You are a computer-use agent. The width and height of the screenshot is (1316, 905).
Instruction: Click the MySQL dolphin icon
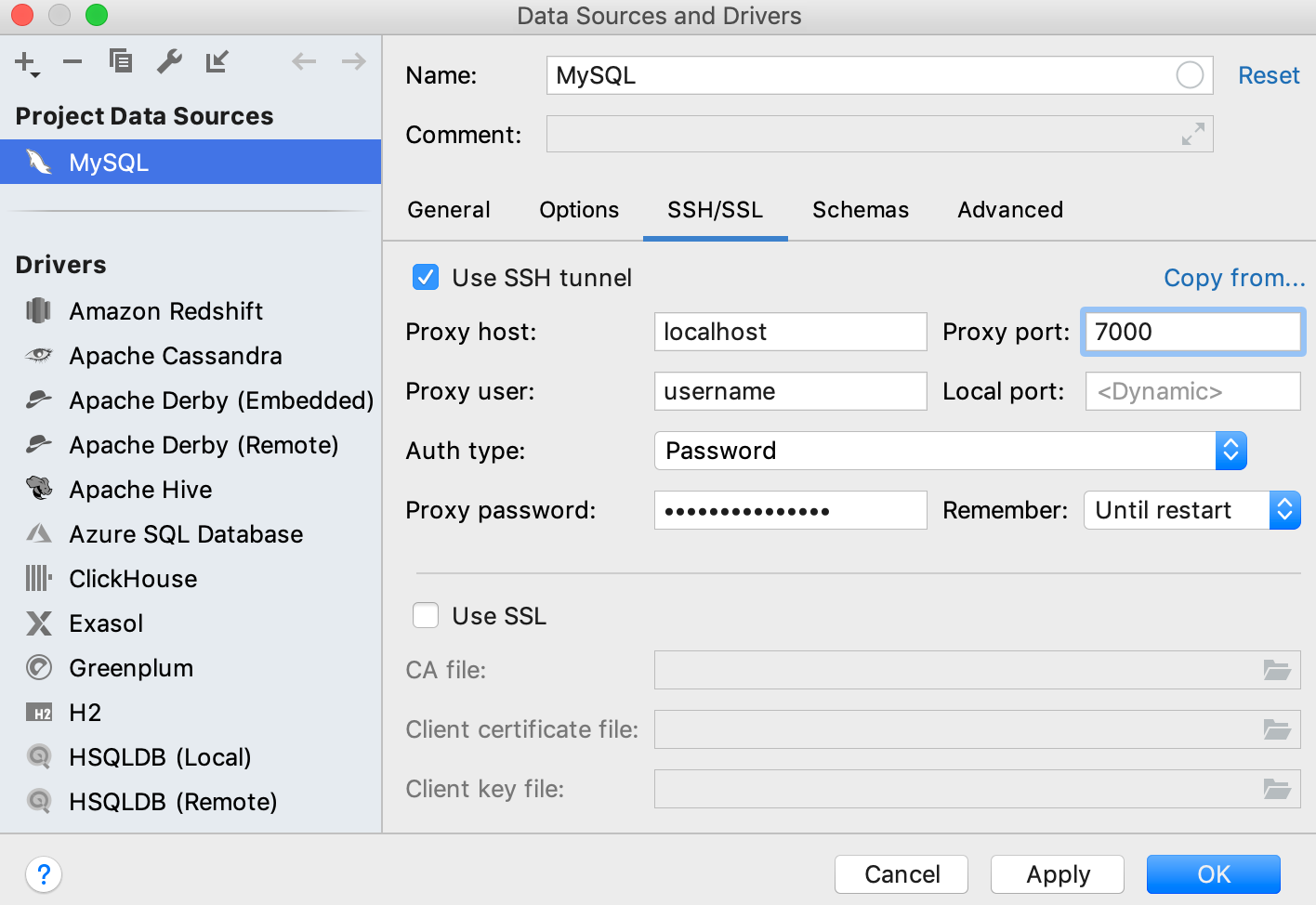pos(39,162)
